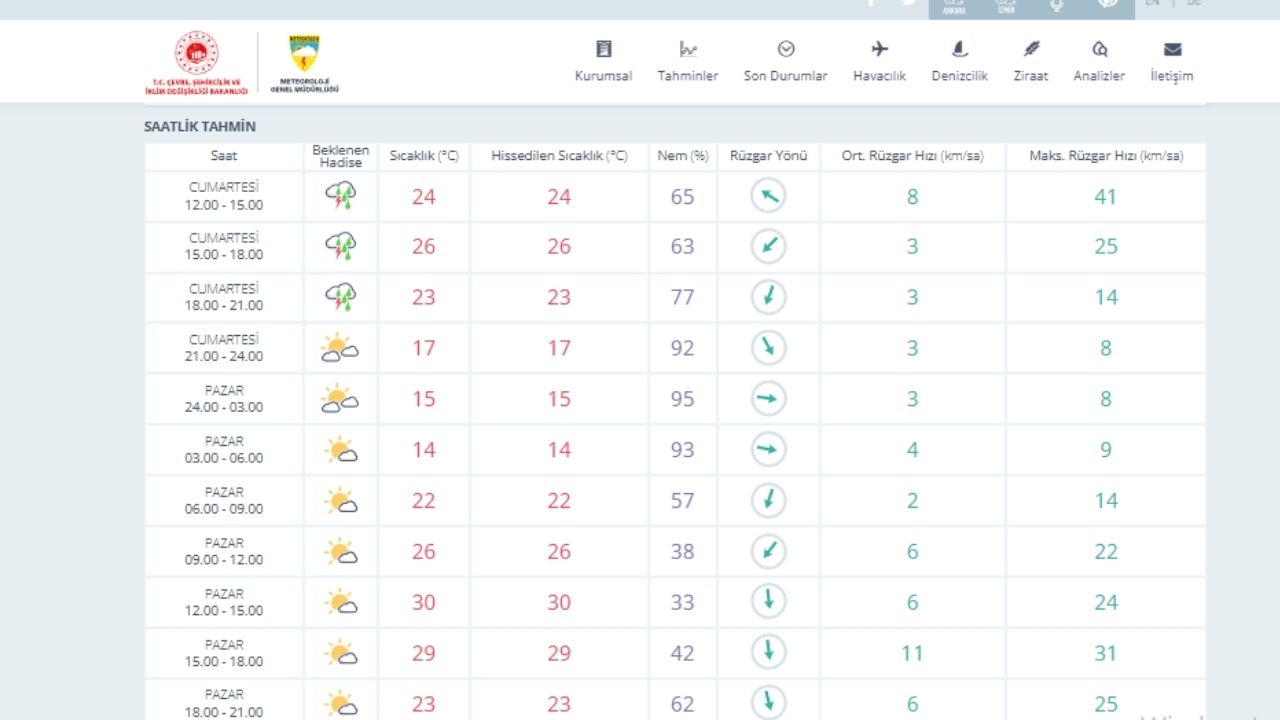Click wind direction arrow for Pazar 15.00 - 18.00

[768, 653]
